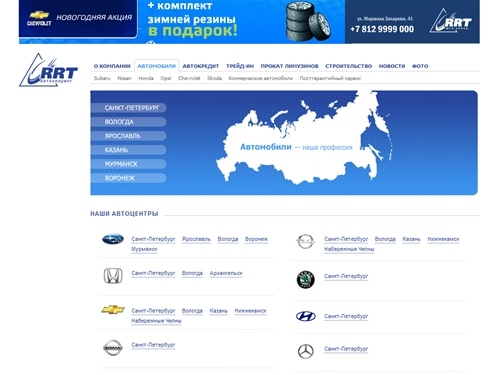Open Chevrolet Казань dealer link

tap(218, 311)
